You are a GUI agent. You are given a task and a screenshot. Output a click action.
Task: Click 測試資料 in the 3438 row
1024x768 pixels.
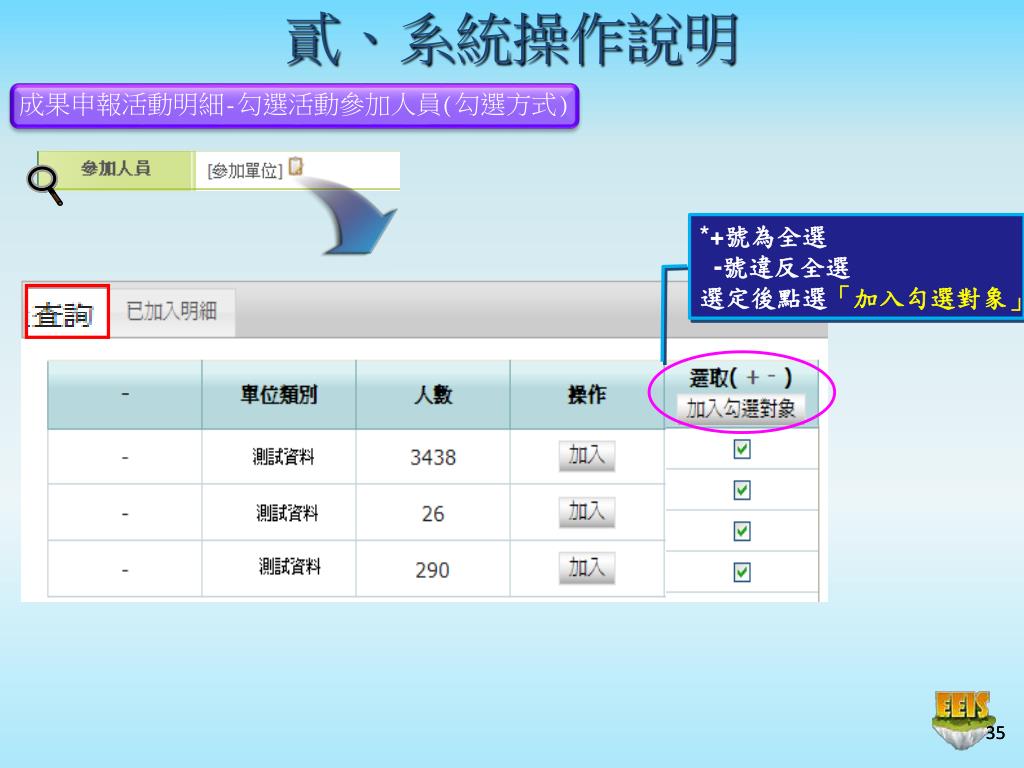[x=283, y=456]
